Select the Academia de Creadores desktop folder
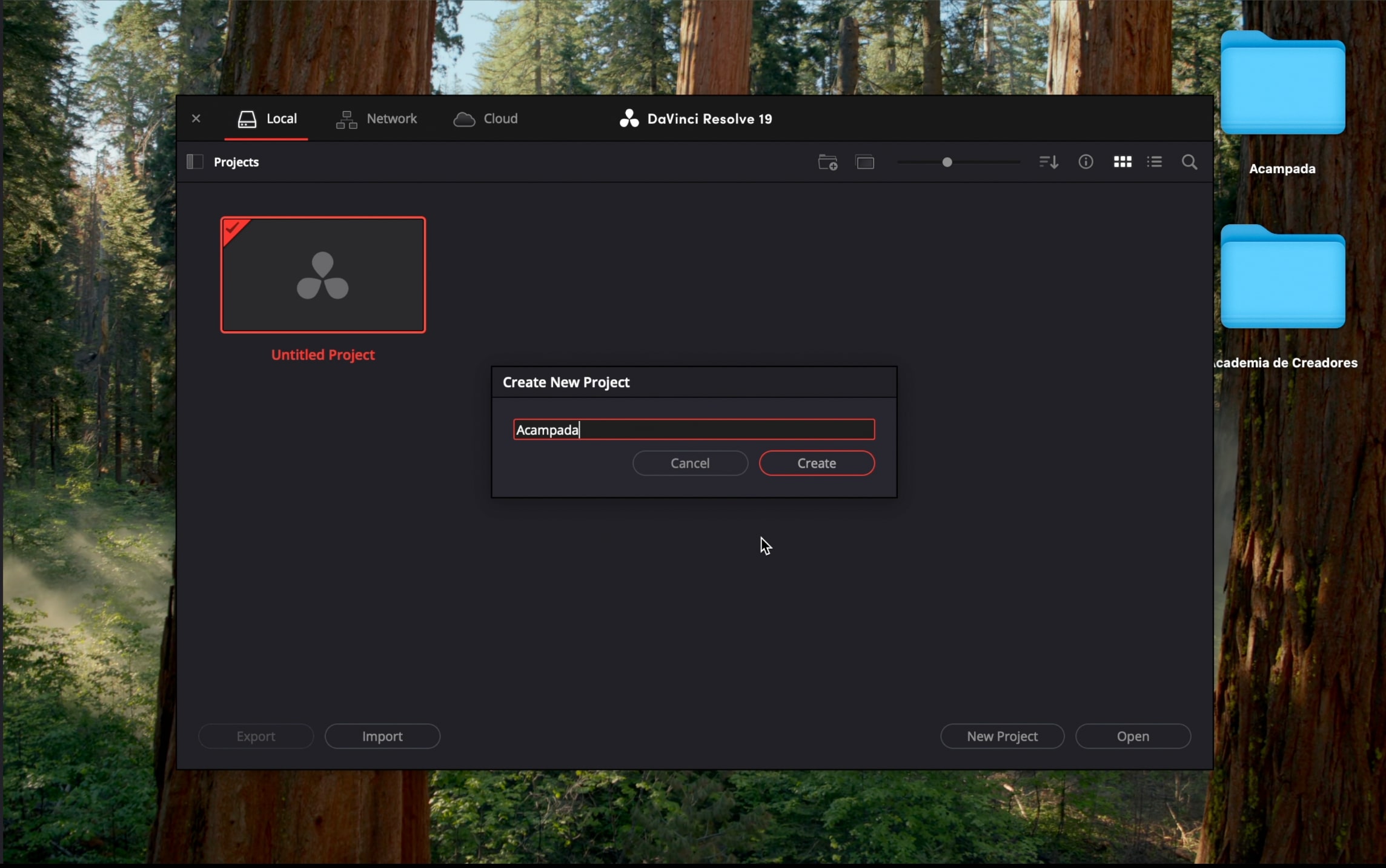This screenshot has height=868, width=1386. (x=1282, y=279)
